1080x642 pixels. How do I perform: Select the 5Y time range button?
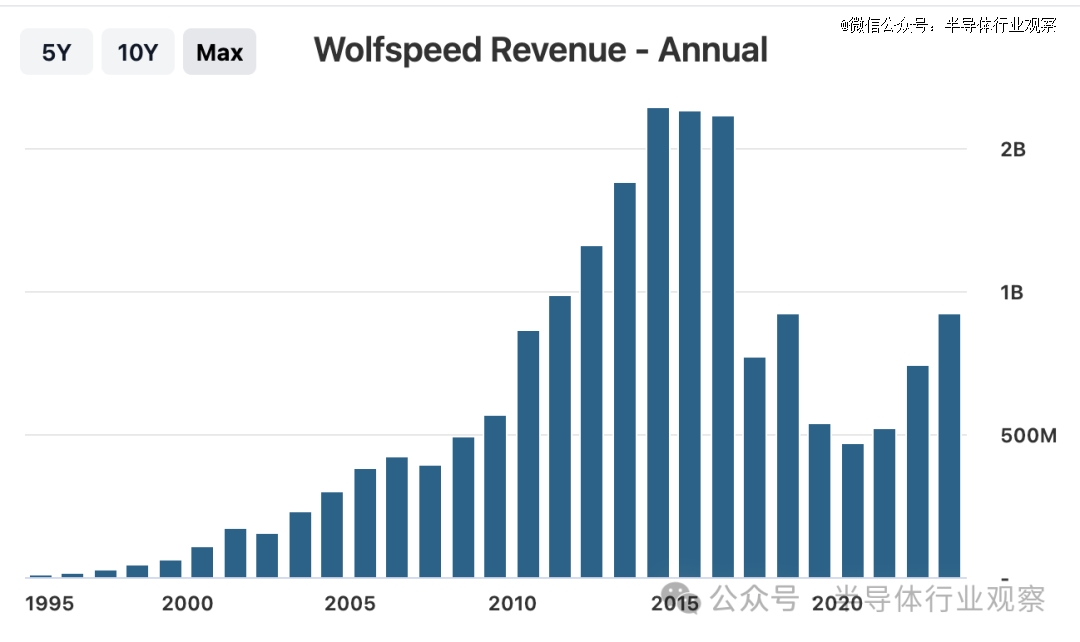[x=56, y=52]
